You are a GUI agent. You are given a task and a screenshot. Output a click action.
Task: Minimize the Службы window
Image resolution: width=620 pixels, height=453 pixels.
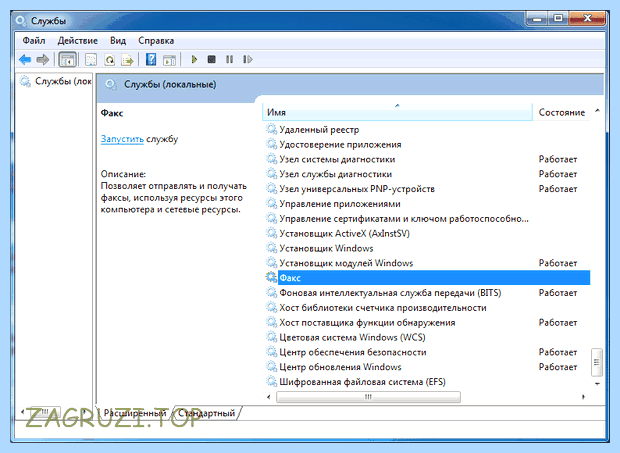(x=538, y=19)
